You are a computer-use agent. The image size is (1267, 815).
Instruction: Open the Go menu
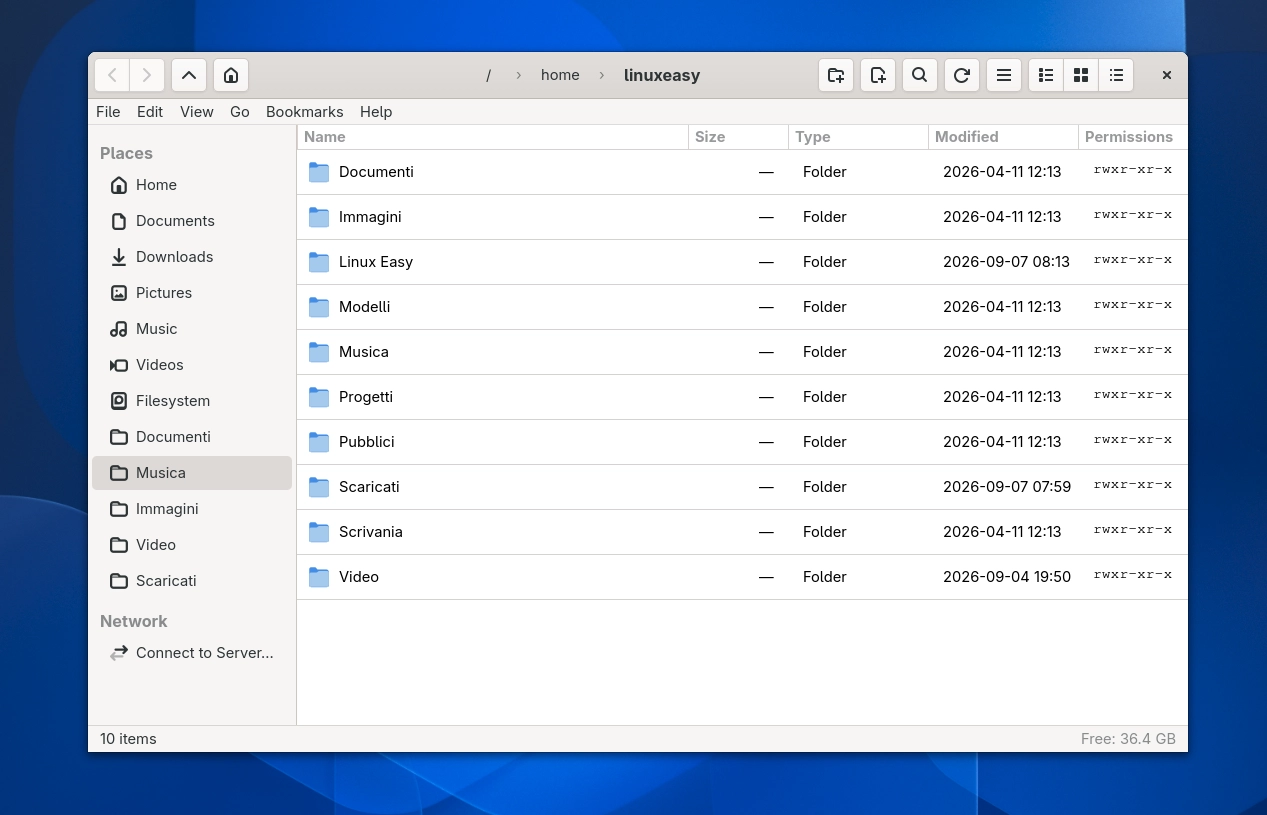(240, 112)
